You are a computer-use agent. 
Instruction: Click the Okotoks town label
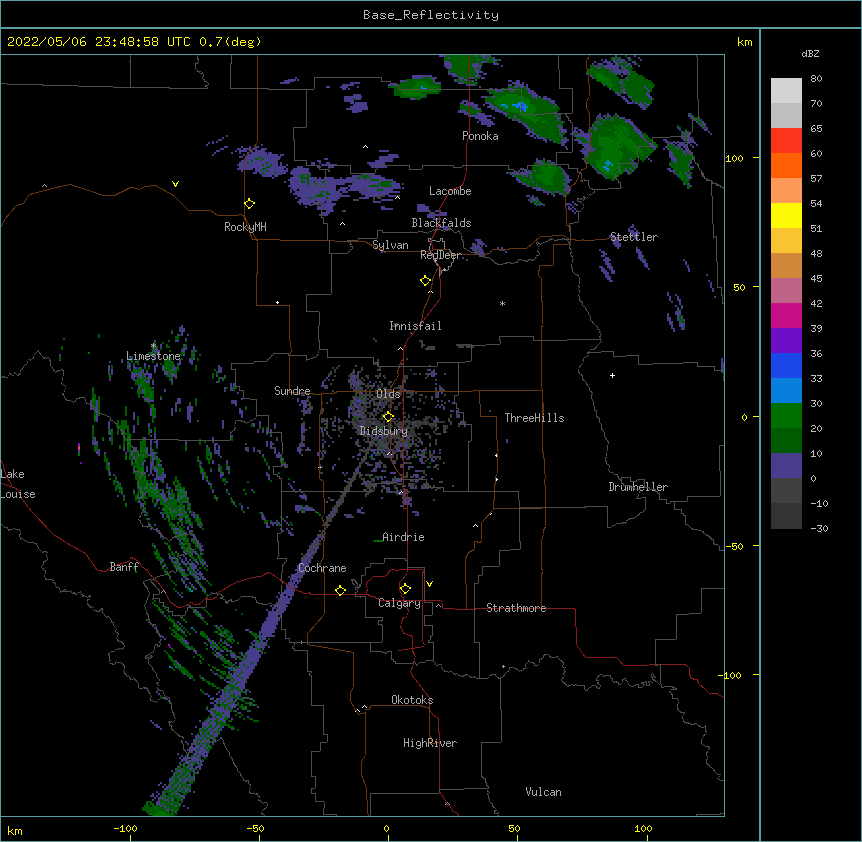click(412, 700)
